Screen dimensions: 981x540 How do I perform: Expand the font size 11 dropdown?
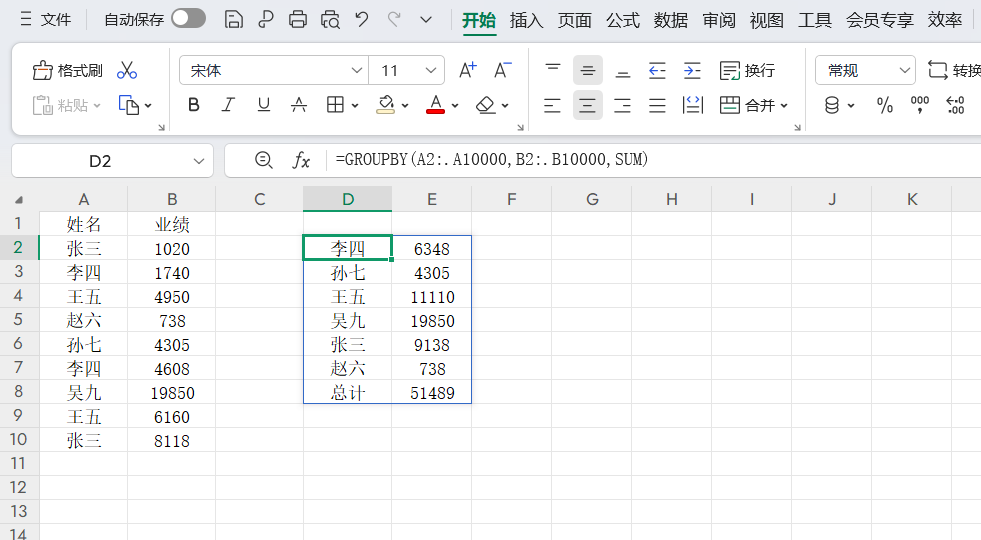coord(432,70)
